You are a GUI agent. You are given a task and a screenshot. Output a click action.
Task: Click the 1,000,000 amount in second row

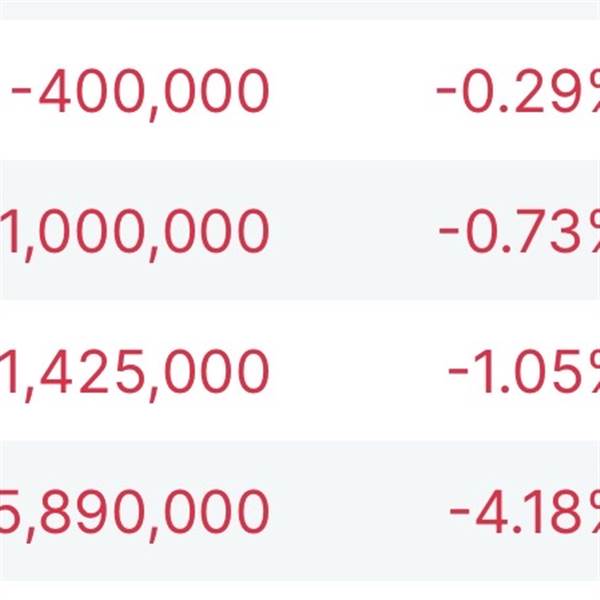pos(135,232)
